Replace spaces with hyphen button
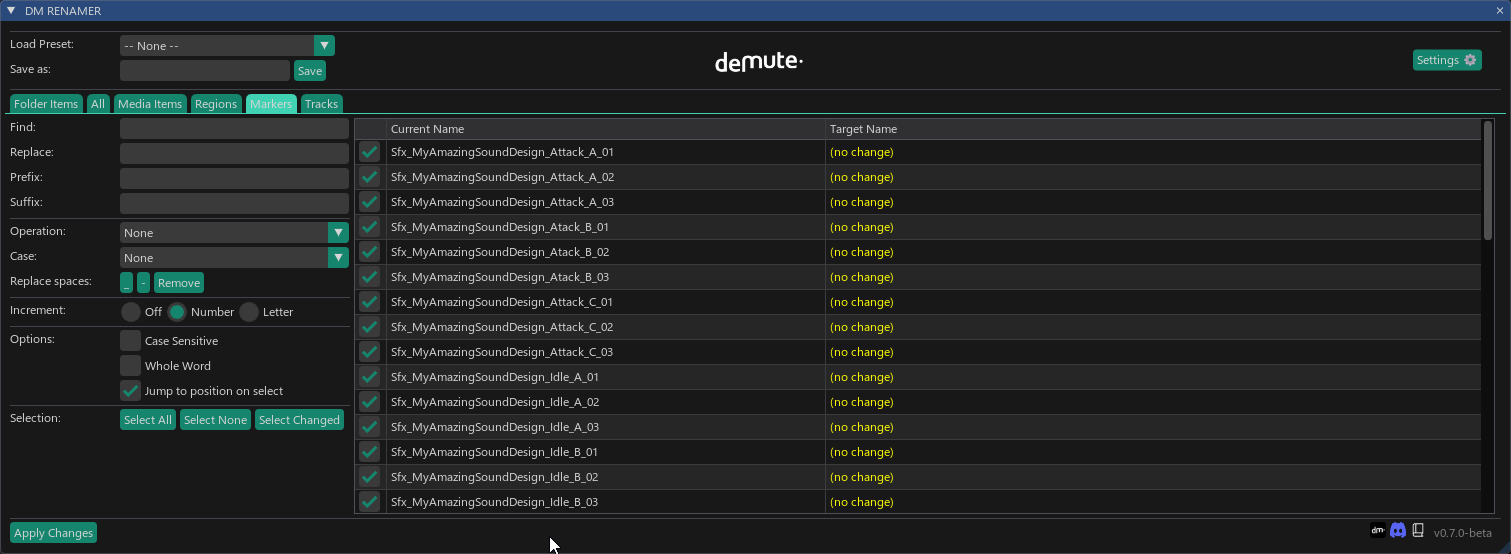Image resolution: width=1511 pixels, height=554 pixels. coord(144,283)
